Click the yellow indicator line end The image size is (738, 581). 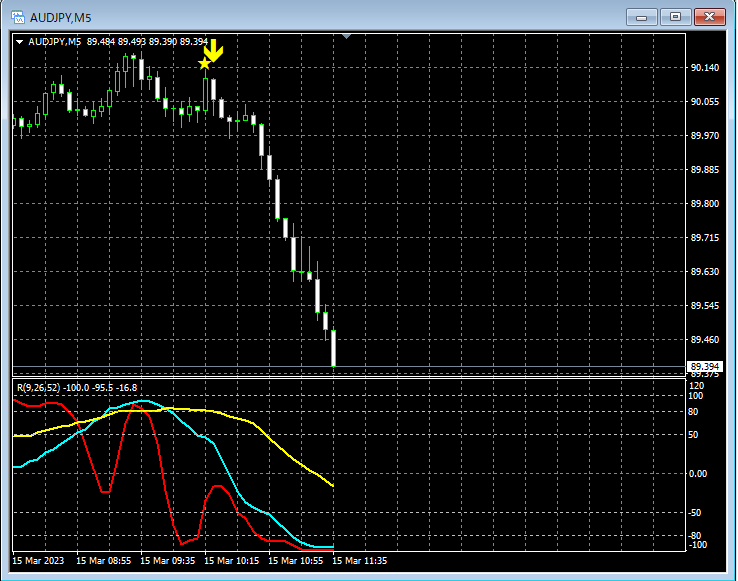(332, 485)
